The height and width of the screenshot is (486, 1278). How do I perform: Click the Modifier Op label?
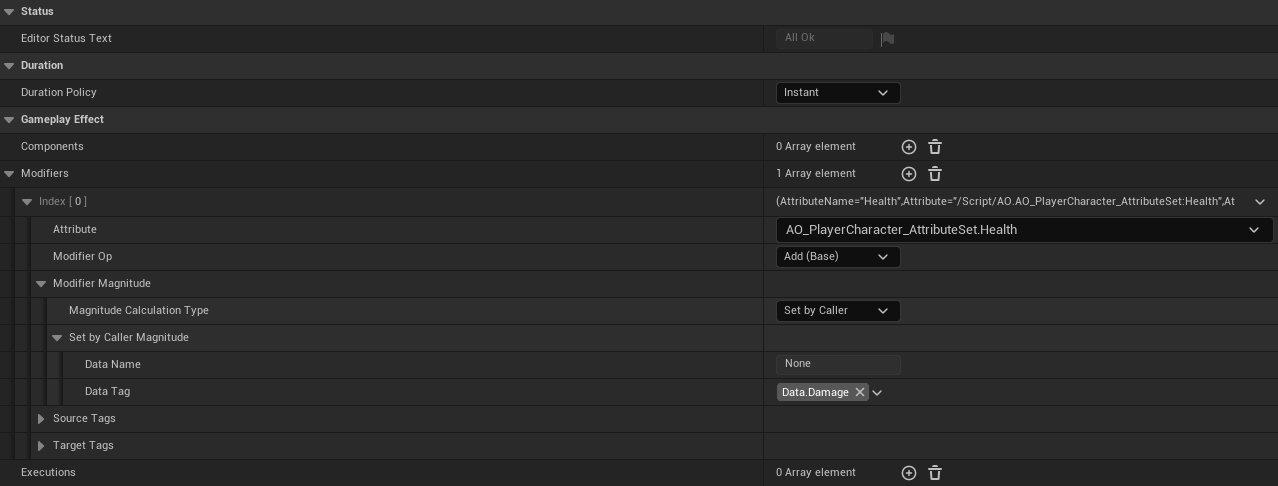click(82, 256)
